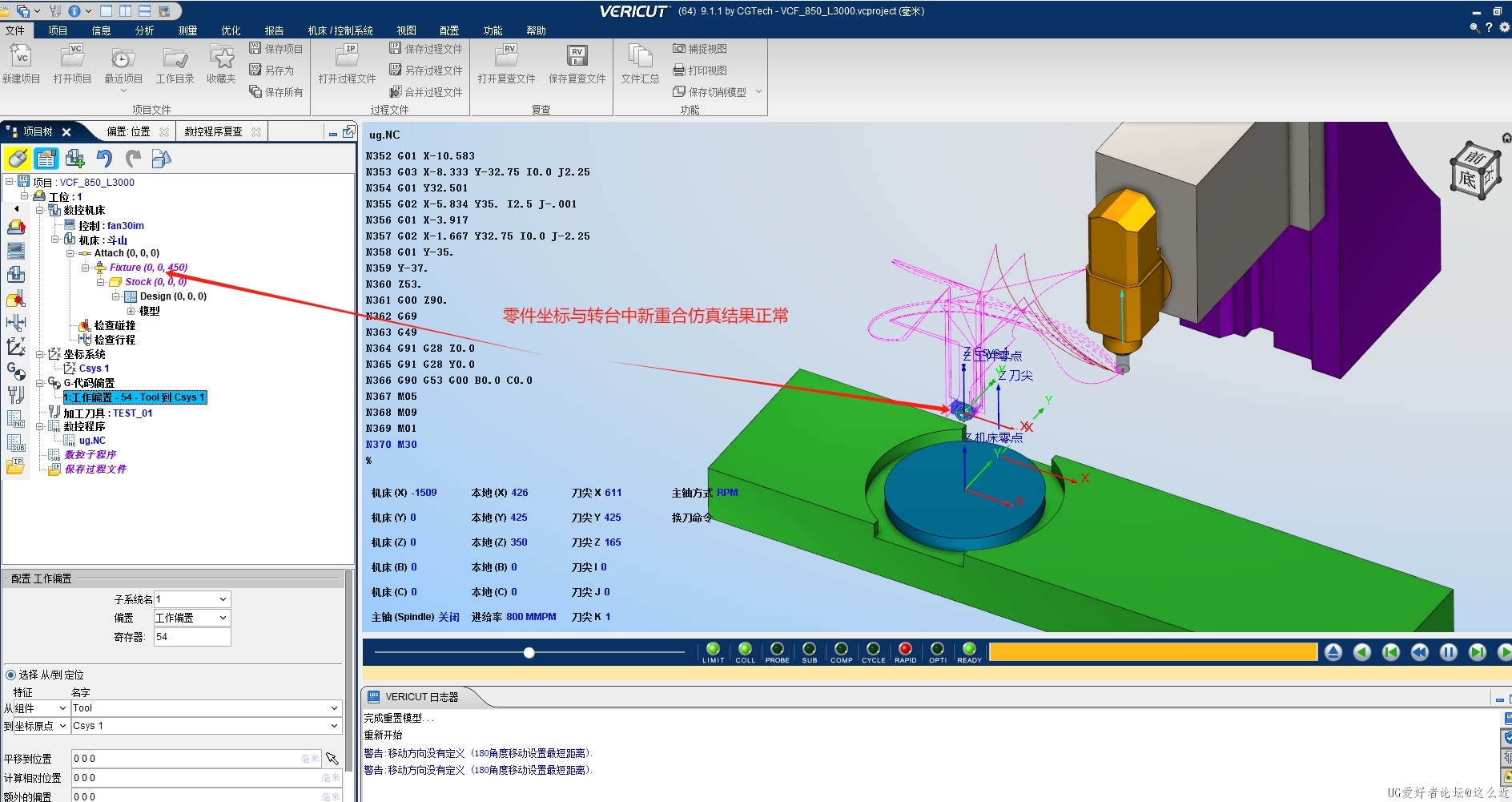Open the Tool component name dropdown
Viewport: 1512px width, 802px height.
tap(207, 708)
